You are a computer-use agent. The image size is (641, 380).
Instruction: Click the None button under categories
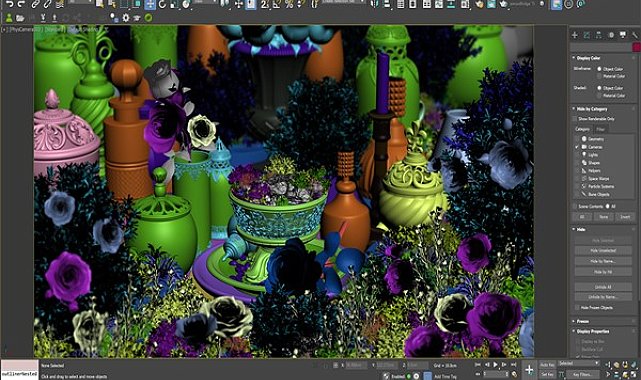pyautogui.click(x=603, y=217)
